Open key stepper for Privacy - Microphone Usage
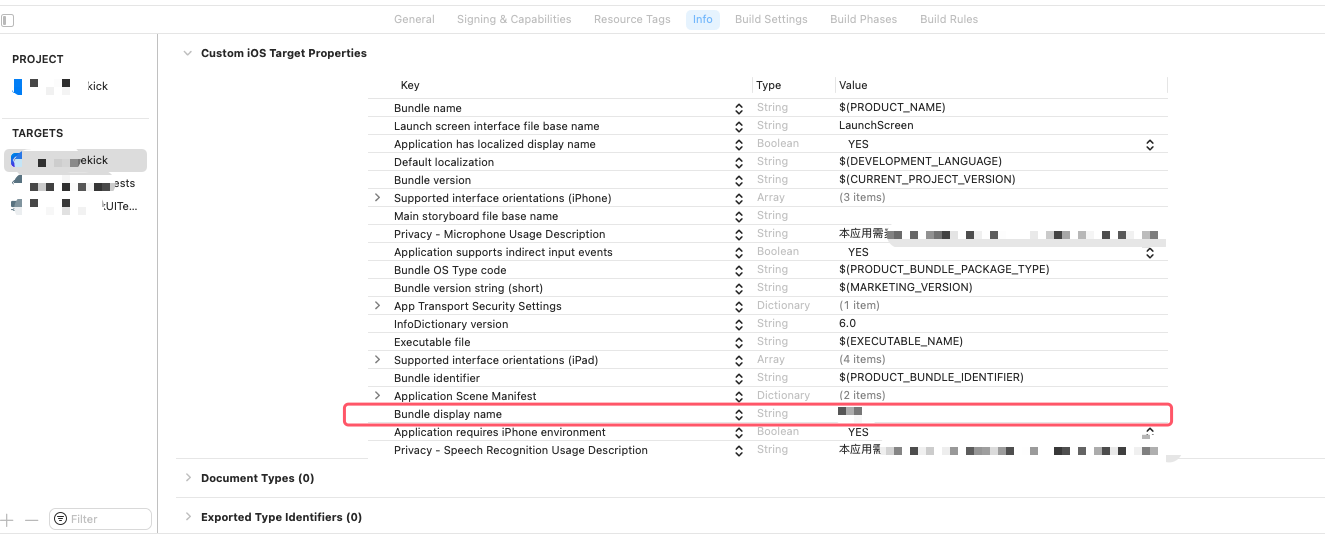1325x541 pixels. click(739, 234)
